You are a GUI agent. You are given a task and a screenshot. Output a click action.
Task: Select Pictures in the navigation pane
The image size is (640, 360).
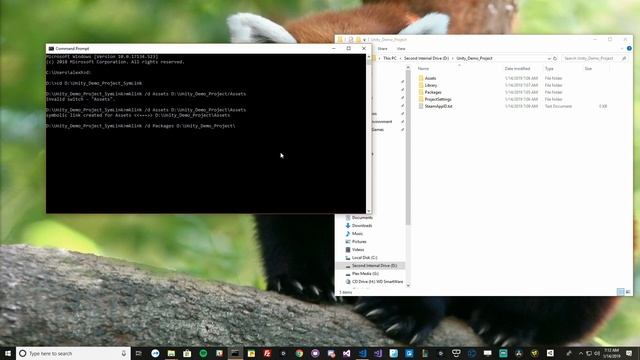359,242
